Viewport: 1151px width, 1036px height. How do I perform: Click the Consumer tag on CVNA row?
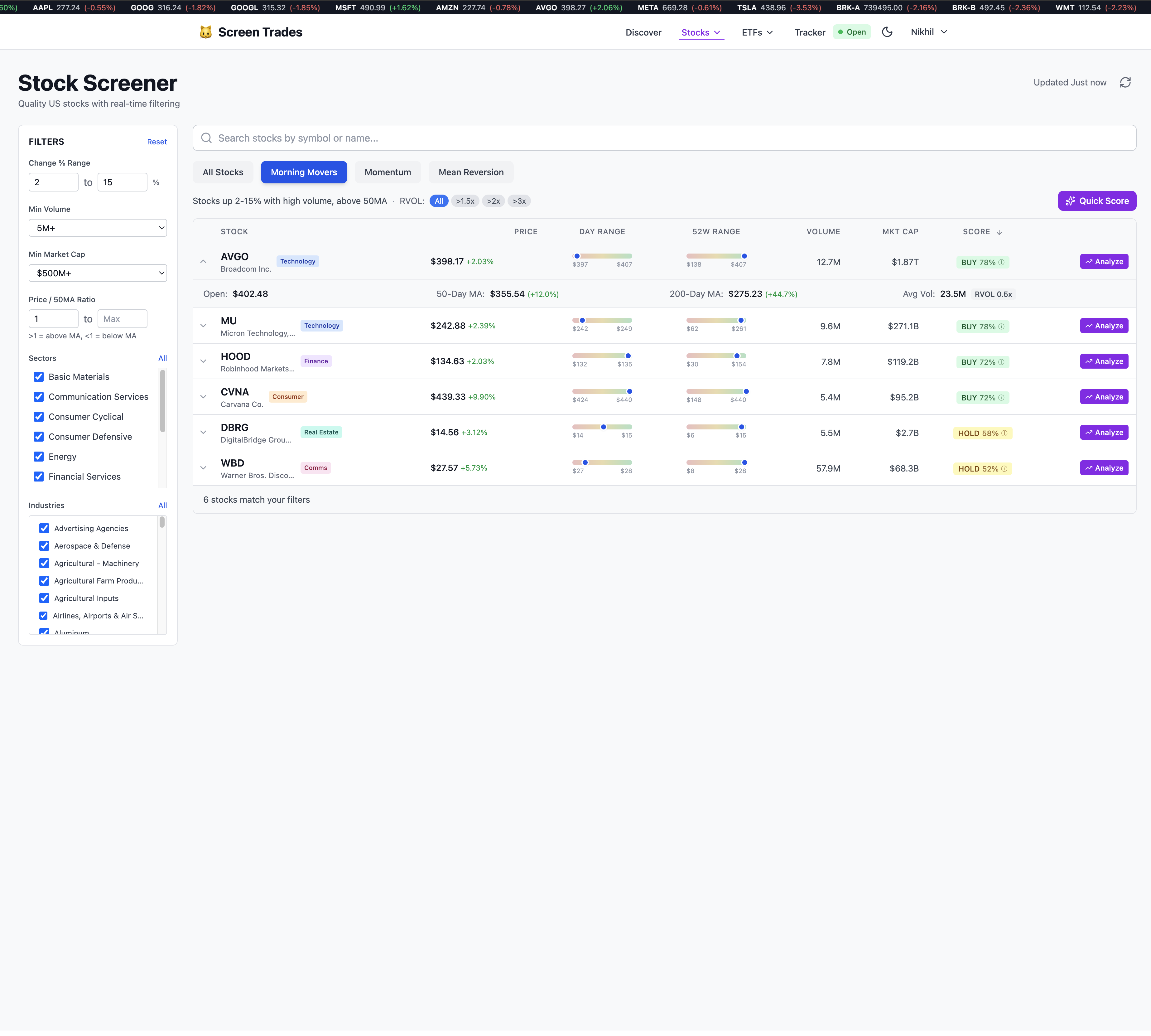[288, 397]
